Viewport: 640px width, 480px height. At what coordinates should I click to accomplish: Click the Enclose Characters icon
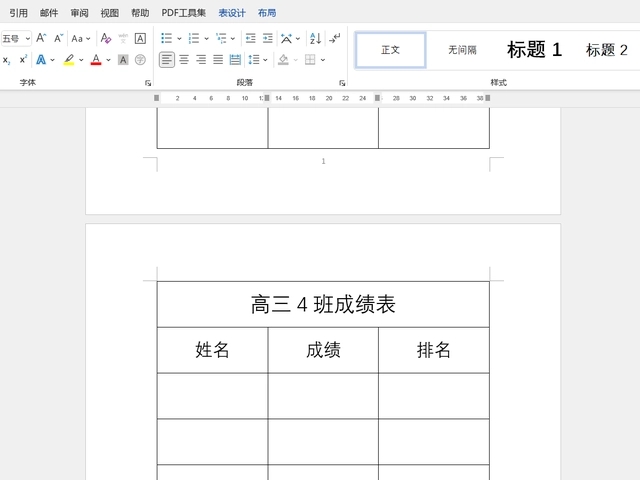pyautogui.click(x=140, y=60)
